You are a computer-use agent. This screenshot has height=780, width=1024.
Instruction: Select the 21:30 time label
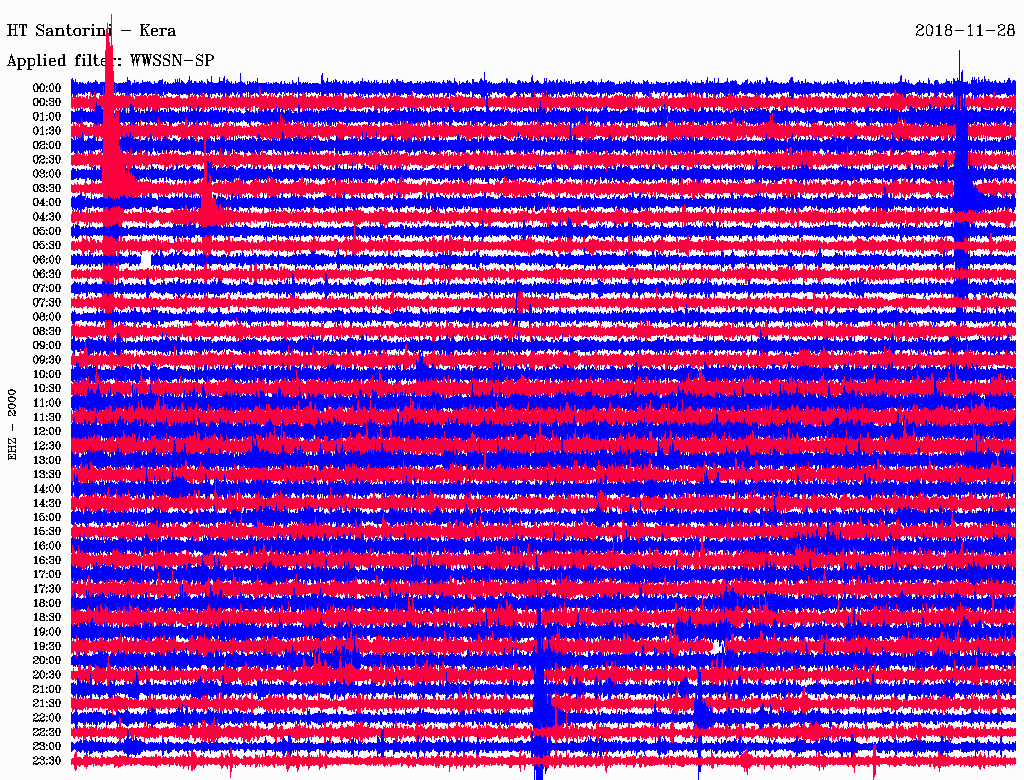pos(47,704)
